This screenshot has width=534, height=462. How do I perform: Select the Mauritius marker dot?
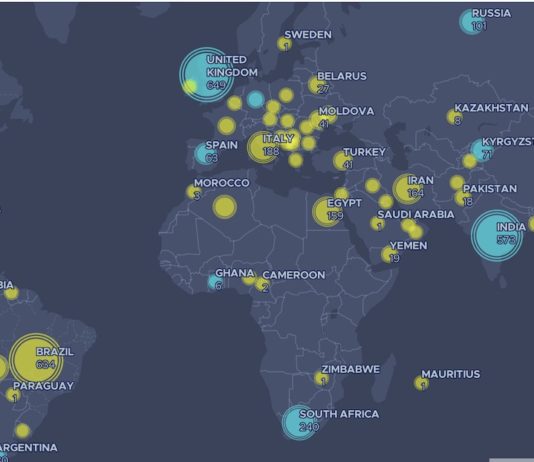(x=421, y=383)
